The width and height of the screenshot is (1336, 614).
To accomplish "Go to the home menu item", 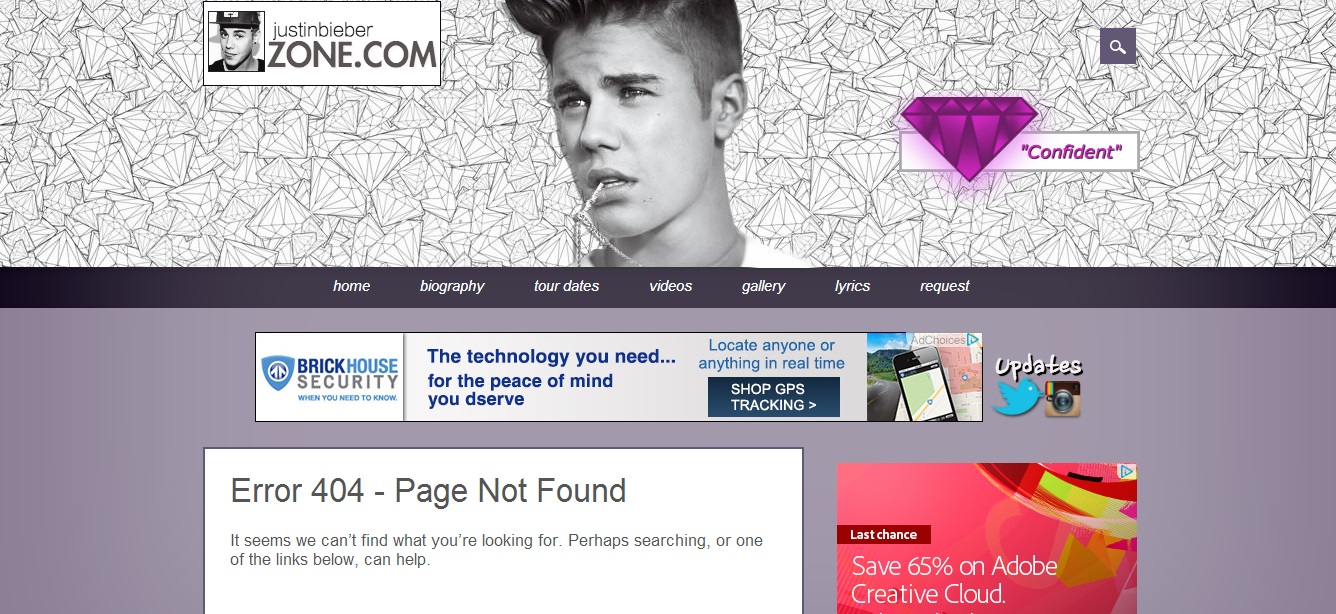I will 351,286.
